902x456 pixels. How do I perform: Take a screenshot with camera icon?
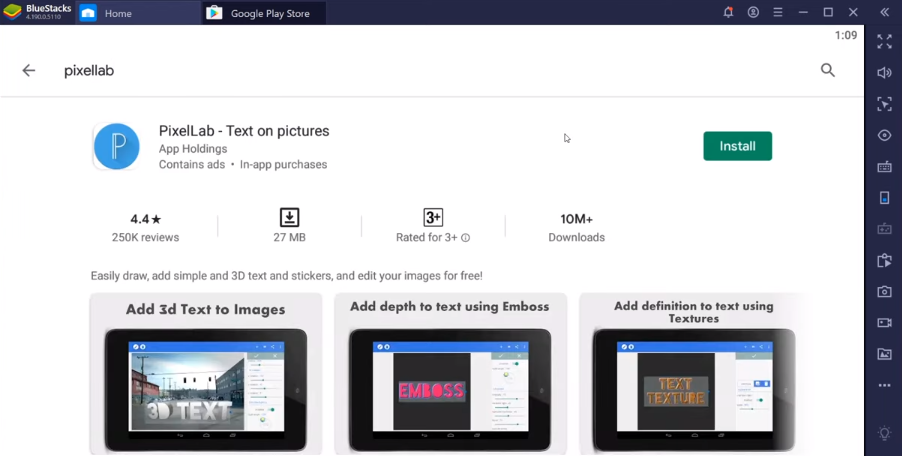pyautogui.click(x=884, y=292)
